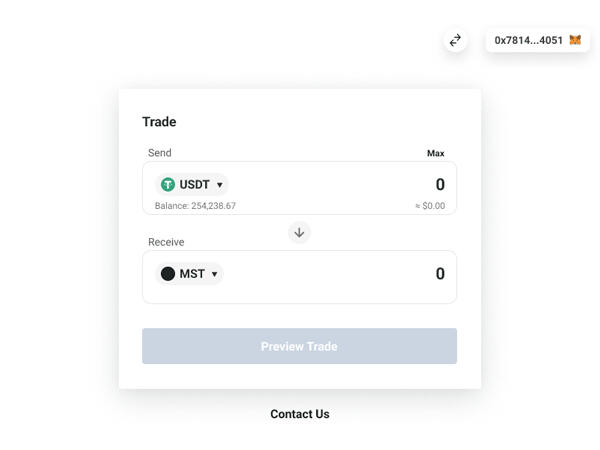Click the MetaMask fox icon
600x450 pixels.
[575, 40]
